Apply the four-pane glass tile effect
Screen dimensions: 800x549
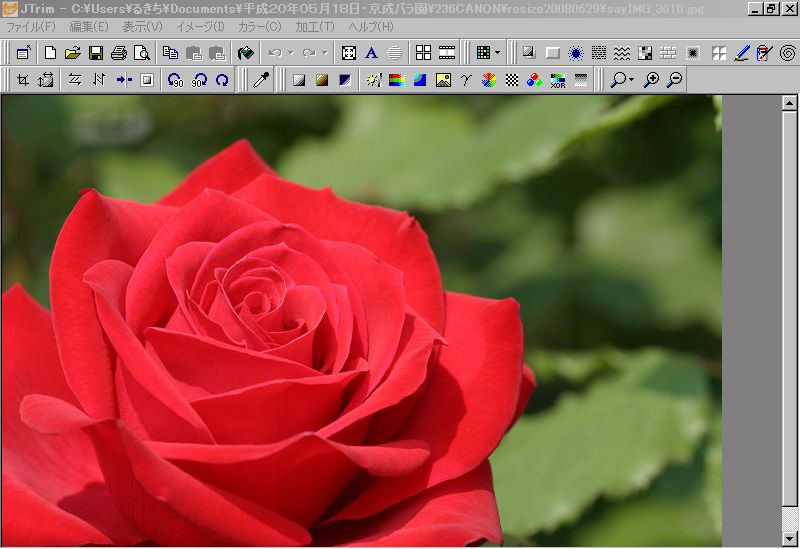tap(719, 53)
